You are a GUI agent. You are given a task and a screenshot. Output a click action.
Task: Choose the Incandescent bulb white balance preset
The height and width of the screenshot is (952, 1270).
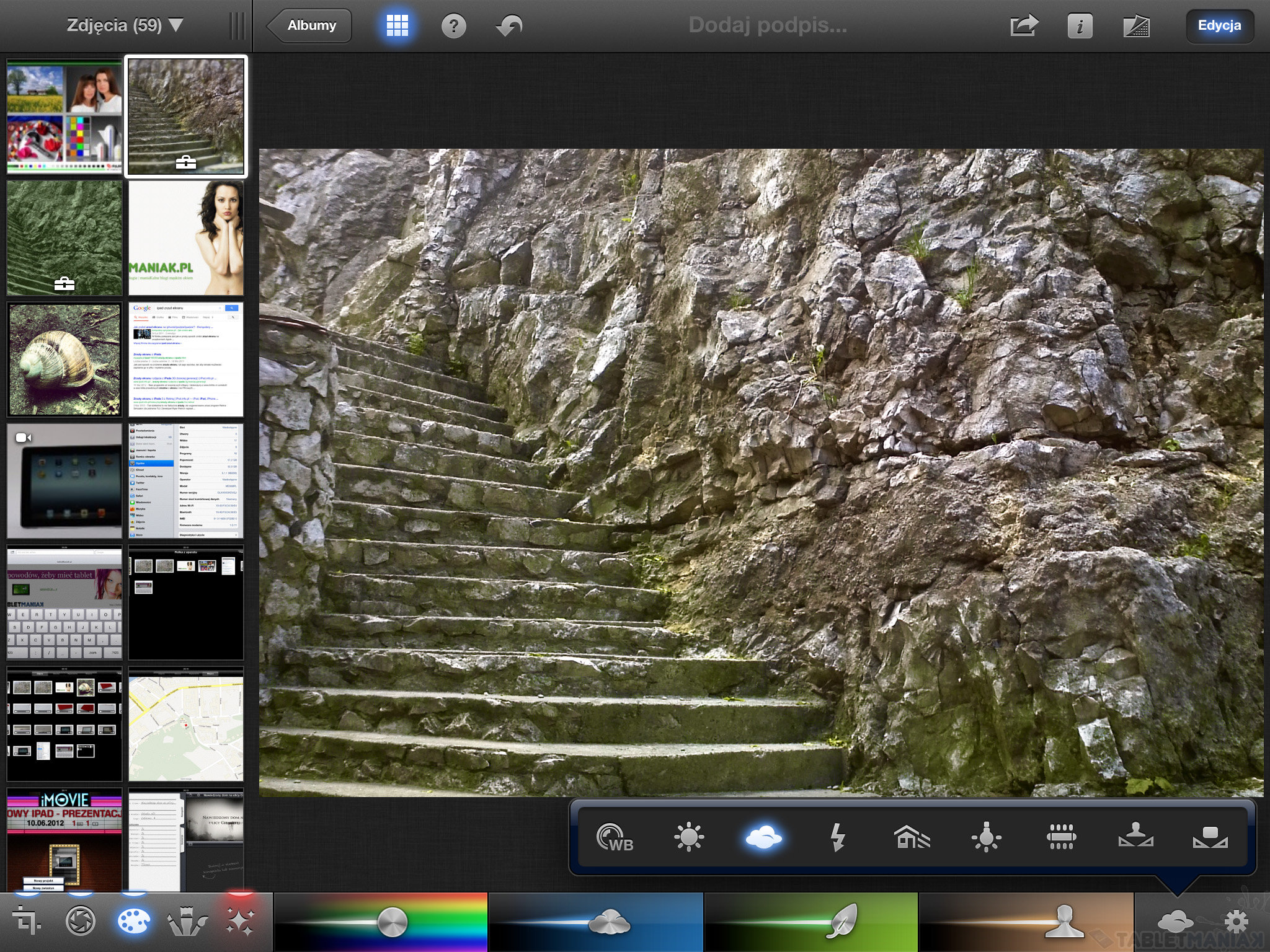[x=986, y=838]
